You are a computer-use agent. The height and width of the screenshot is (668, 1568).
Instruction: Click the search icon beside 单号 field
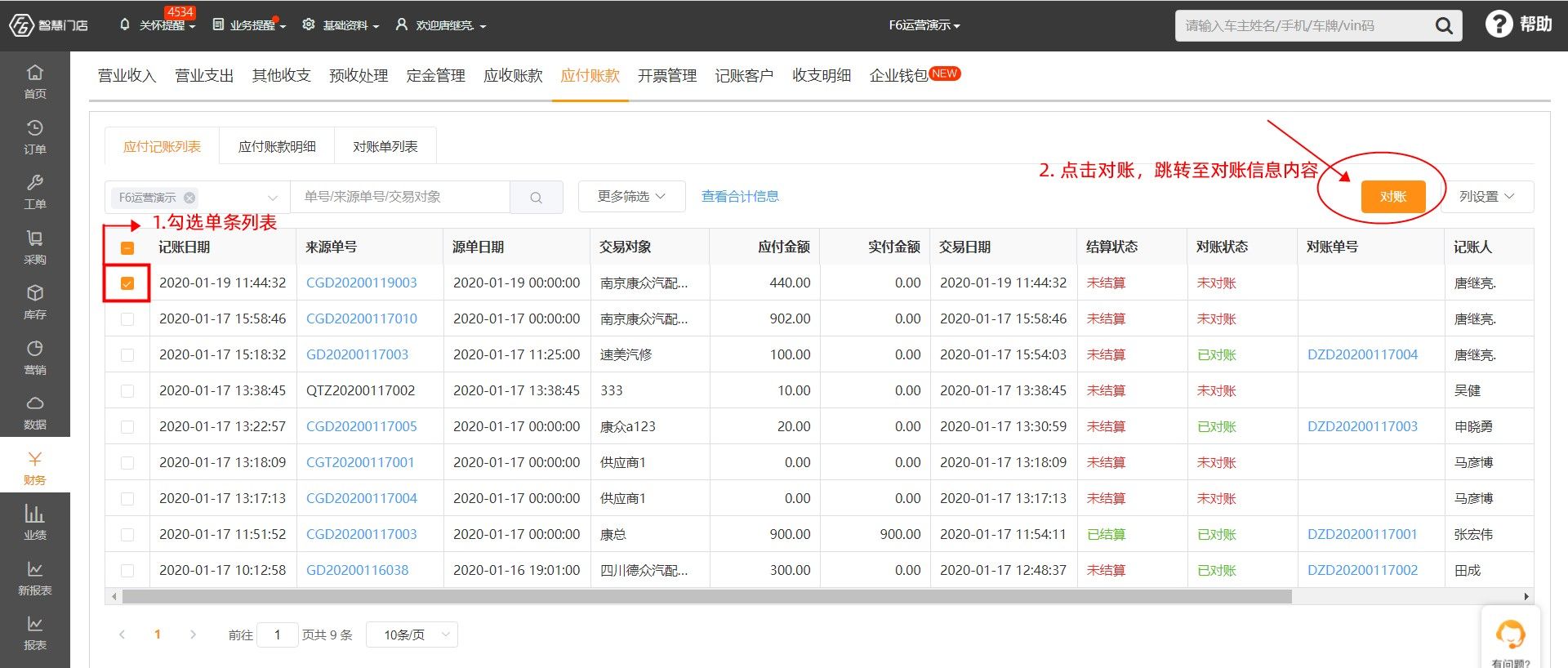[x=537, y=198]
